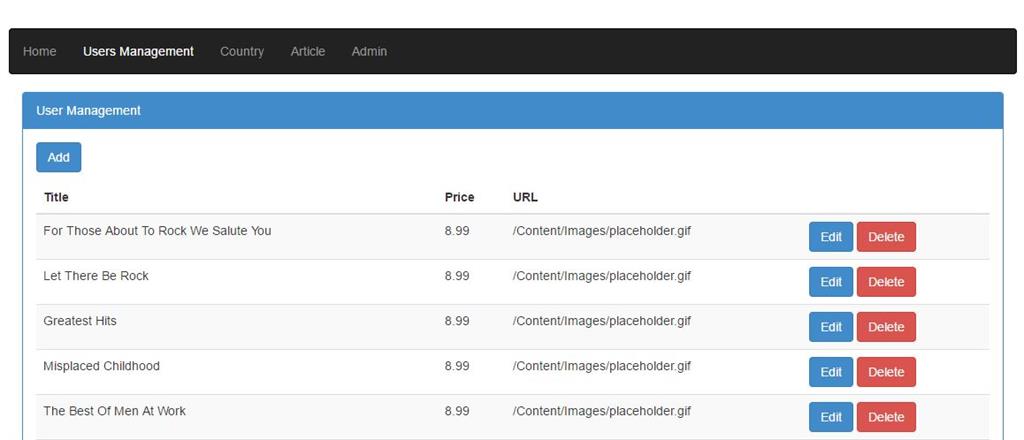Viewport: 1024px width, 440px height.
Task: Go to the Country page
Action: (x=242, y=51)
